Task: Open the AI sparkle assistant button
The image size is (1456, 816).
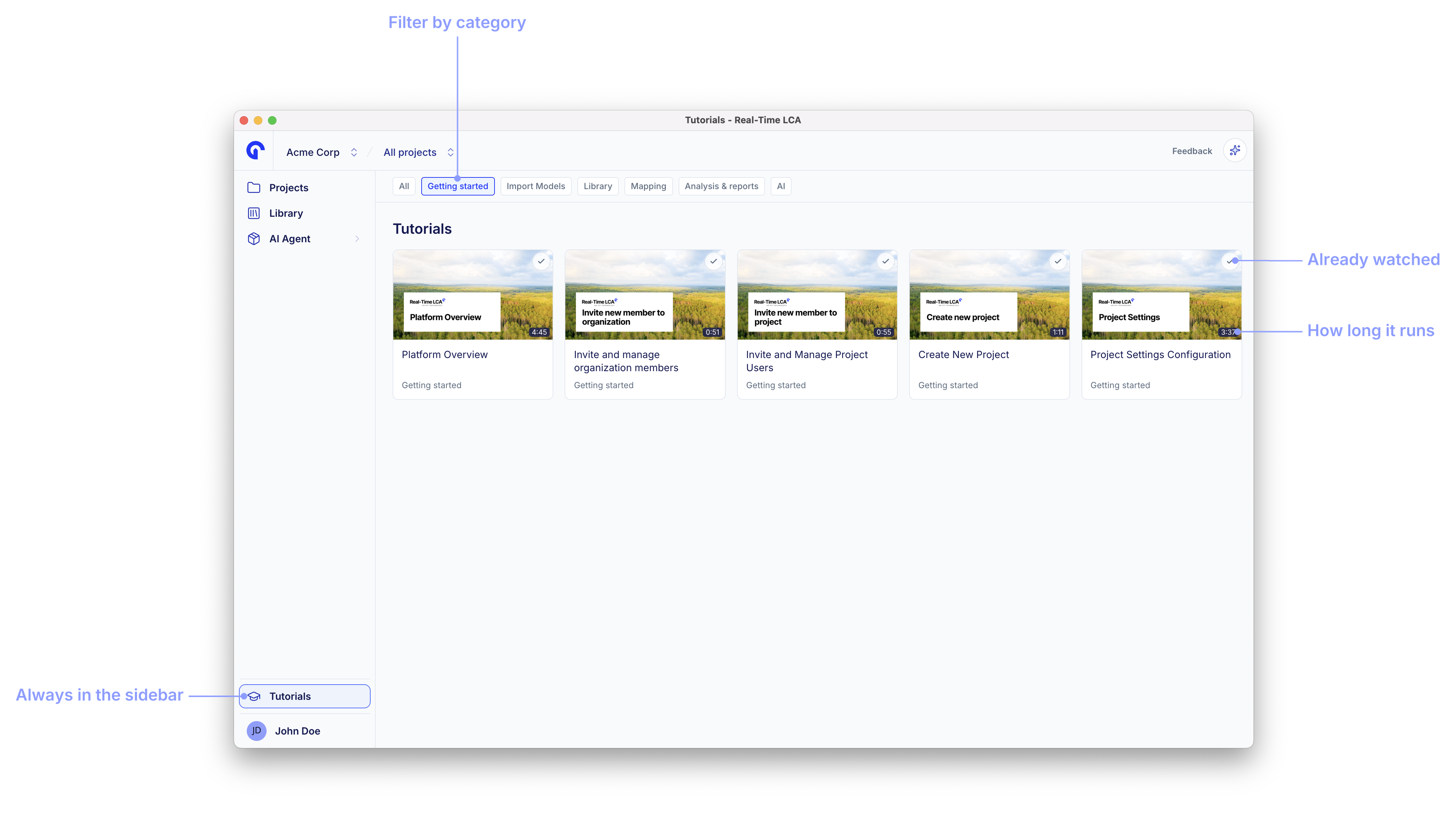Action: pos(1234,151)
